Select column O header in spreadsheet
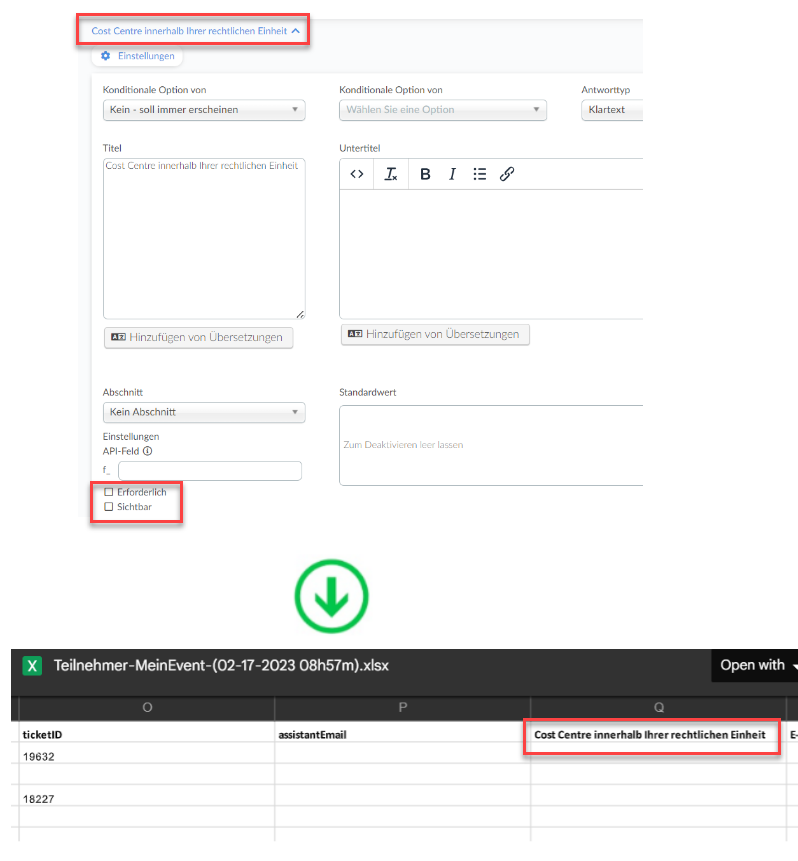 (x=147, y=708)
